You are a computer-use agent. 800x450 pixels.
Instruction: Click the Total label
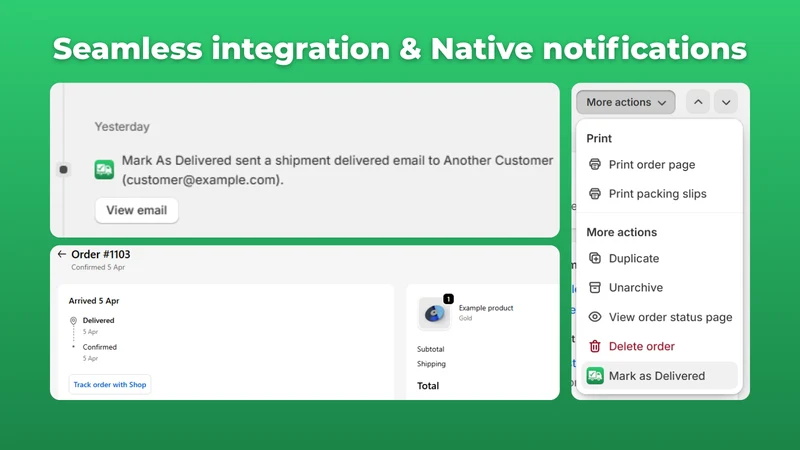428,386
